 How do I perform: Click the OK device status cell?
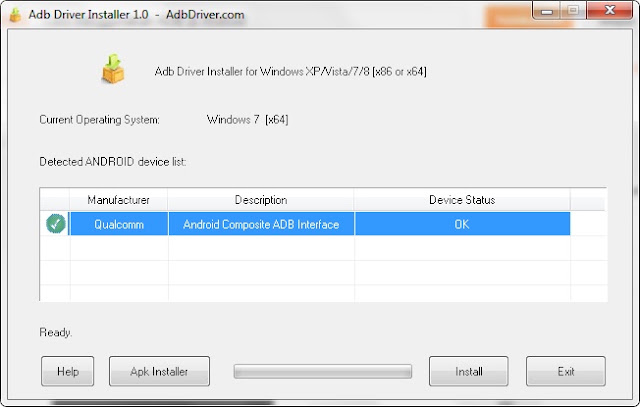coord(462,224)
